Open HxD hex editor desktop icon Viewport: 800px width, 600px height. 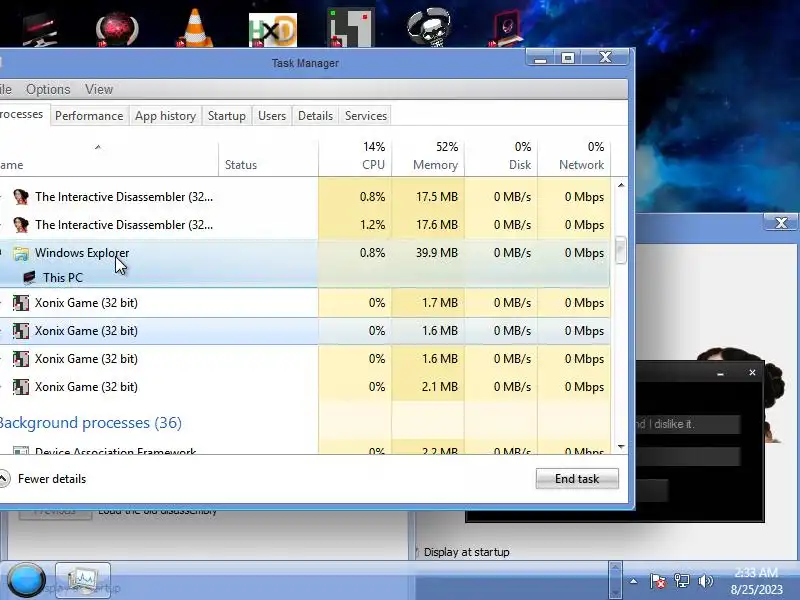coord(273,30)
